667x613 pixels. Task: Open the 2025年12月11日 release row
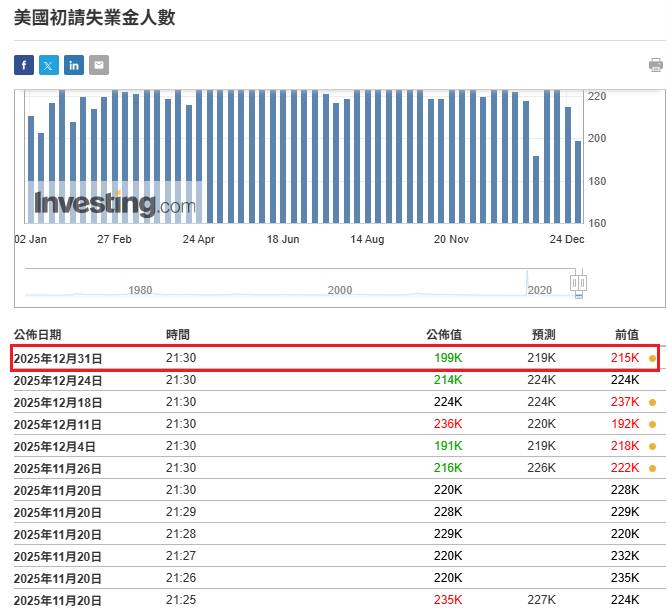(x=57, y=424)
